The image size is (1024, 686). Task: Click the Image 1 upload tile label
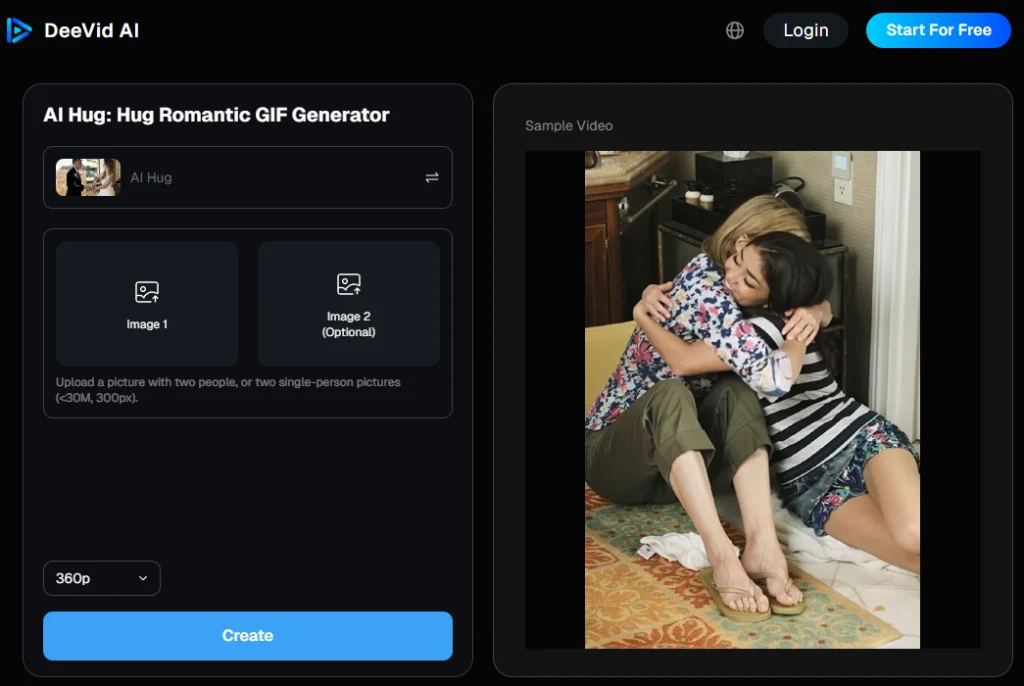click(x=147, y=324)
